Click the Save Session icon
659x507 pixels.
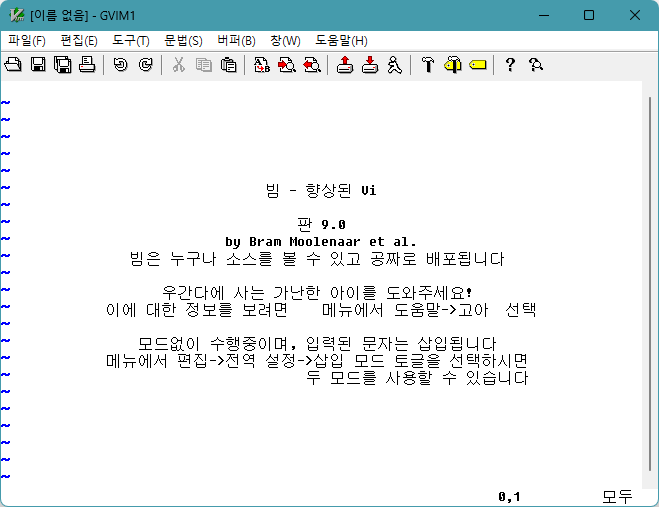point(369,65)
